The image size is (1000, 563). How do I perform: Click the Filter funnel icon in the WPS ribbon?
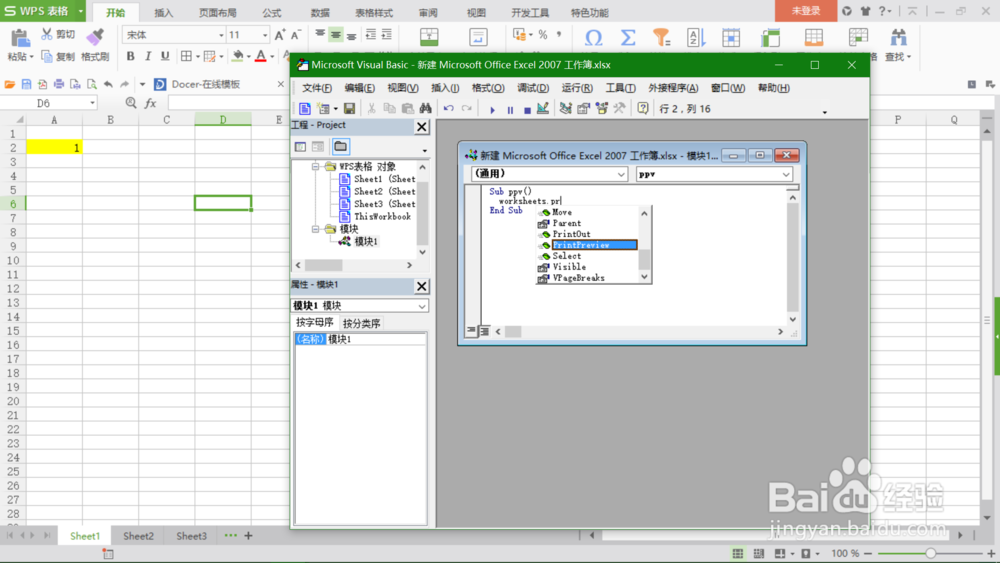tap(661, 38)
